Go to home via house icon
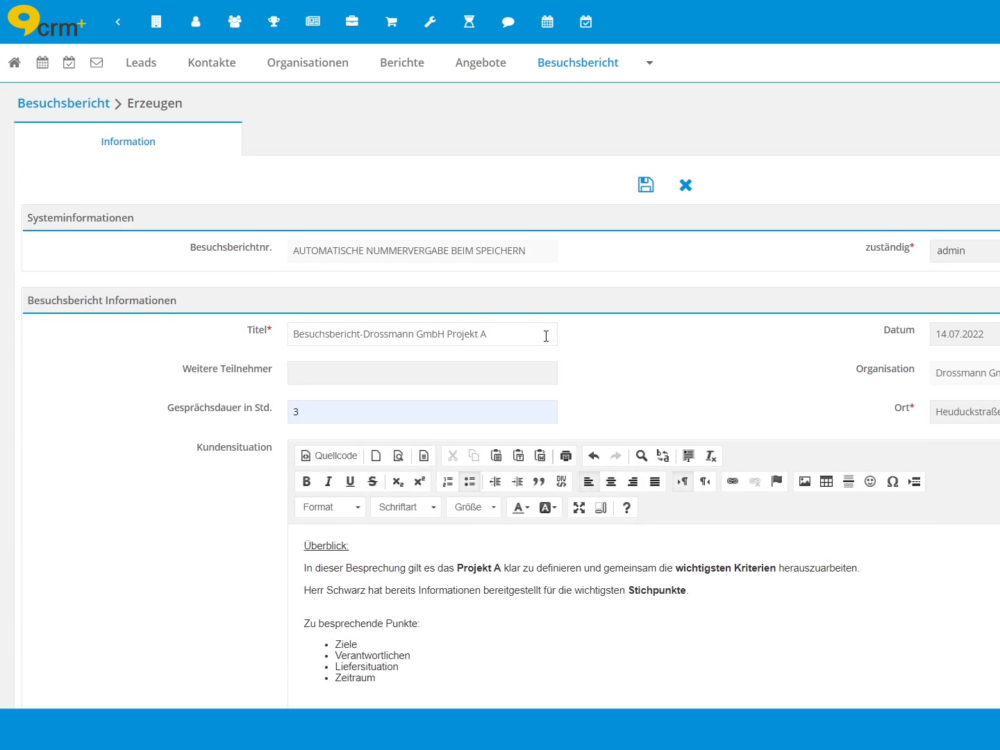 (x=14, y=62)
